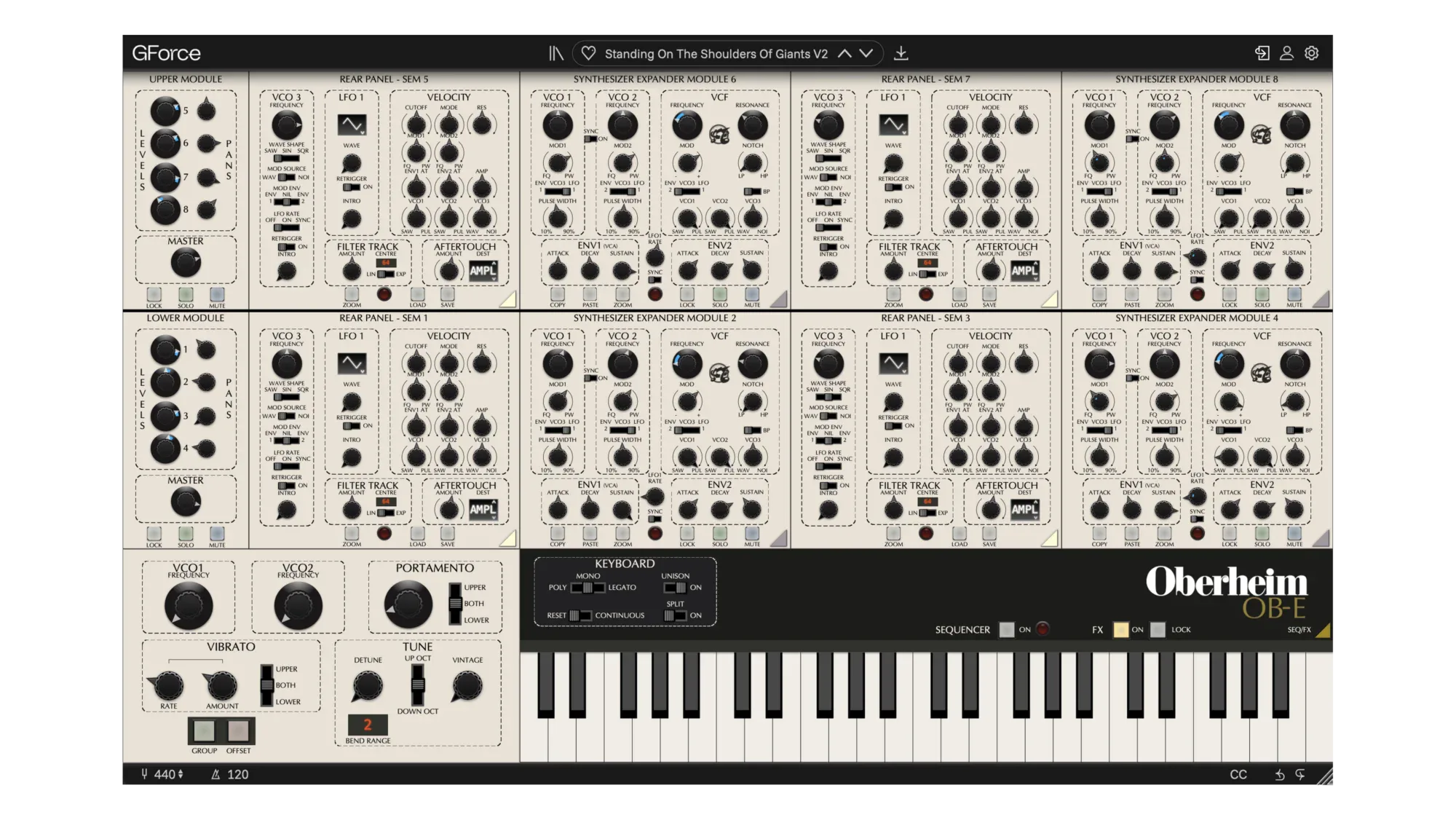Viewport: 1456px width, 820px height.
Task: Click the Load button in SEM 7
Action: pyautogui.click(x=959, y=294)
